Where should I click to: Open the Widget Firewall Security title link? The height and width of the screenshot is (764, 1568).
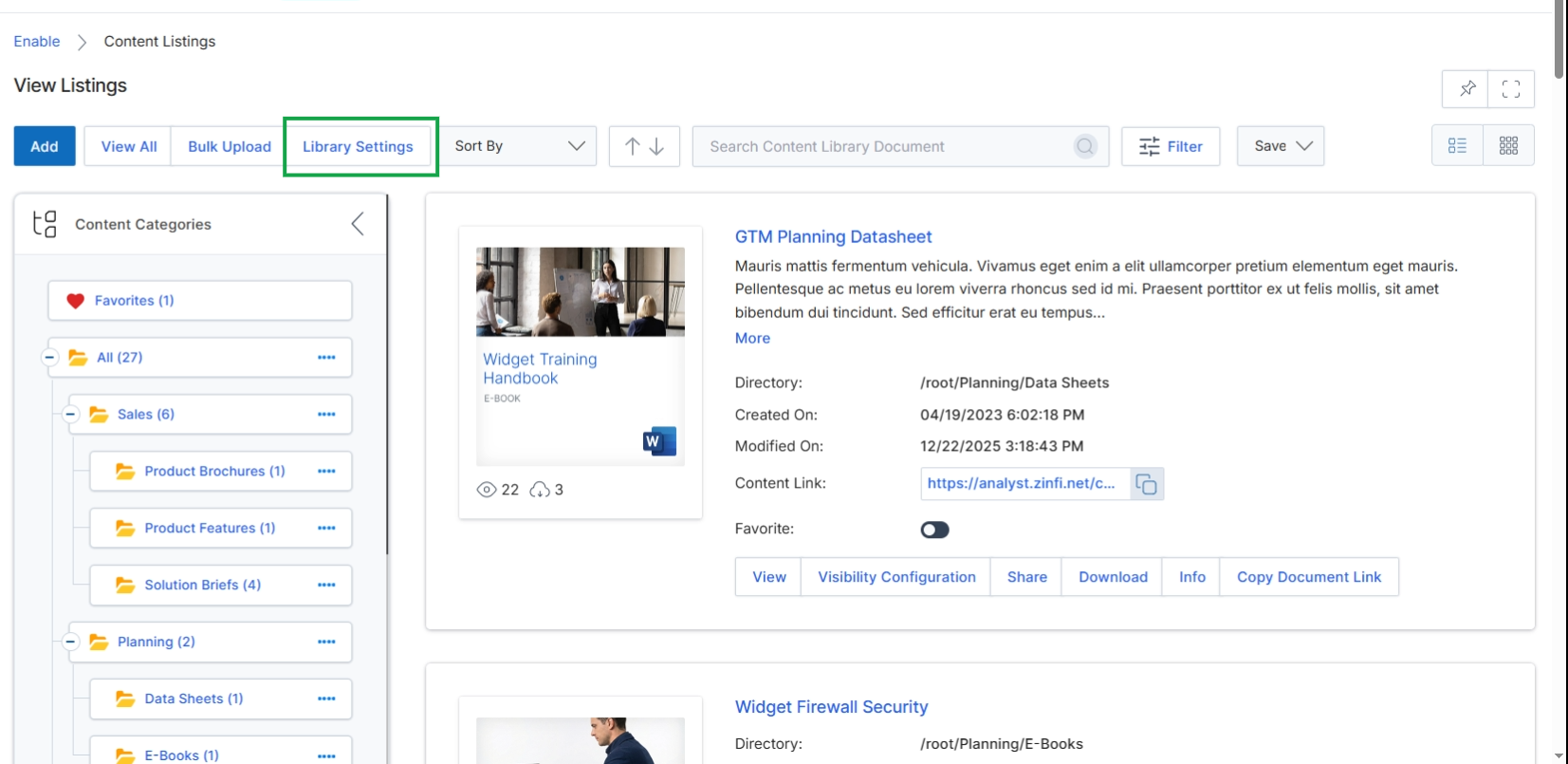[x=831, y=707]
